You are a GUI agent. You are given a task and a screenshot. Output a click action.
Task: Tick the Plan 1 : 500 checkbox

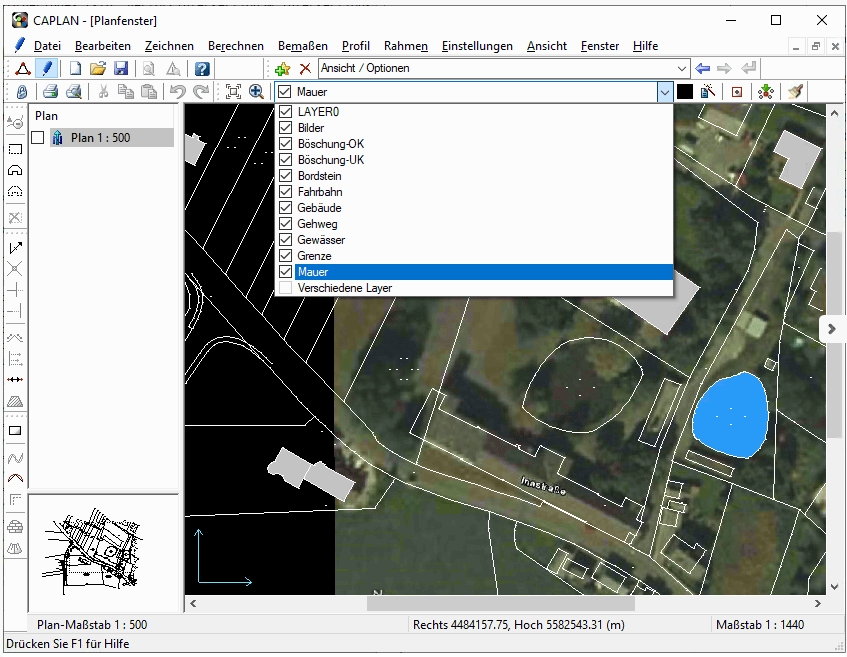[38, 138]
